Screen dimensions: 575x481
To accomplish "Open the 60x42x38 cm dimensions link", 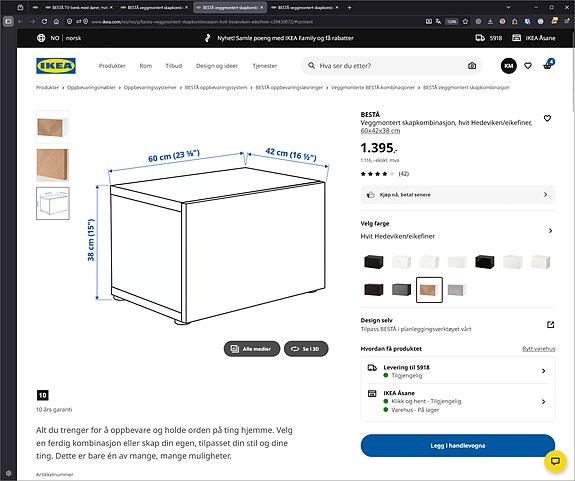I will pyautogui.click(x=380, y=131).
